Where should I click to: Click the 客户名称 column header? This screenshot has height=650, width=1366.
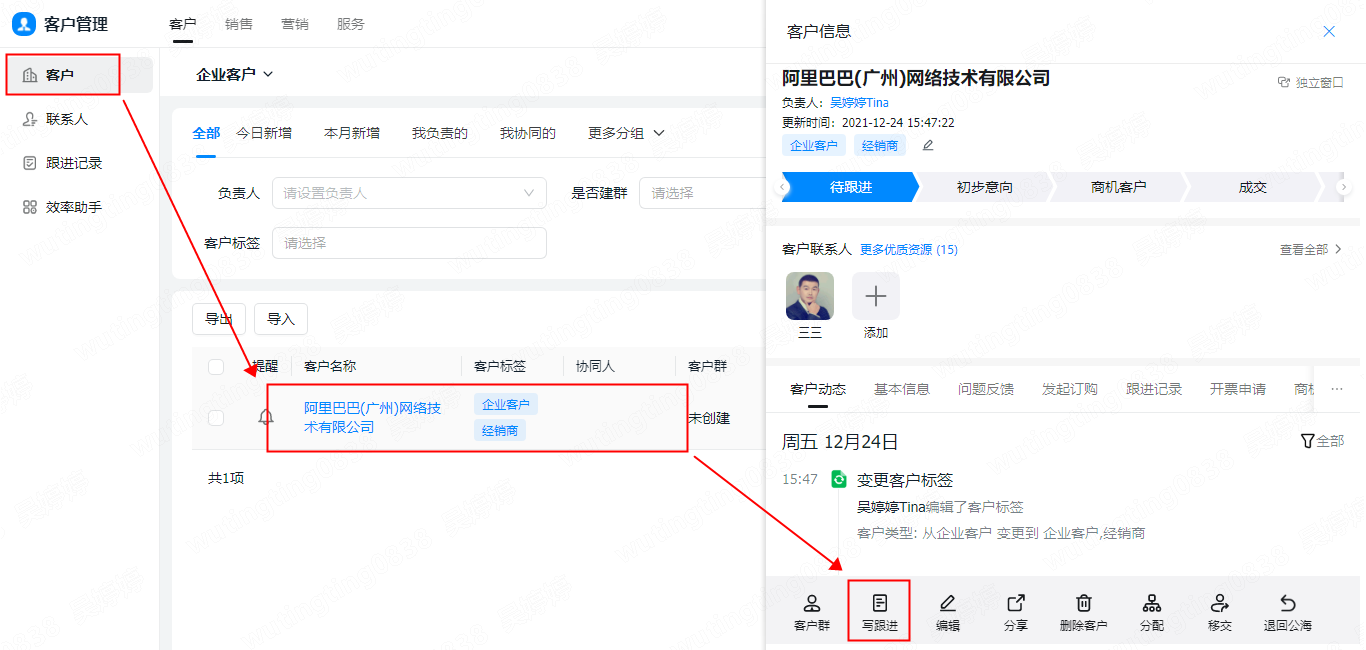[330, 367]
